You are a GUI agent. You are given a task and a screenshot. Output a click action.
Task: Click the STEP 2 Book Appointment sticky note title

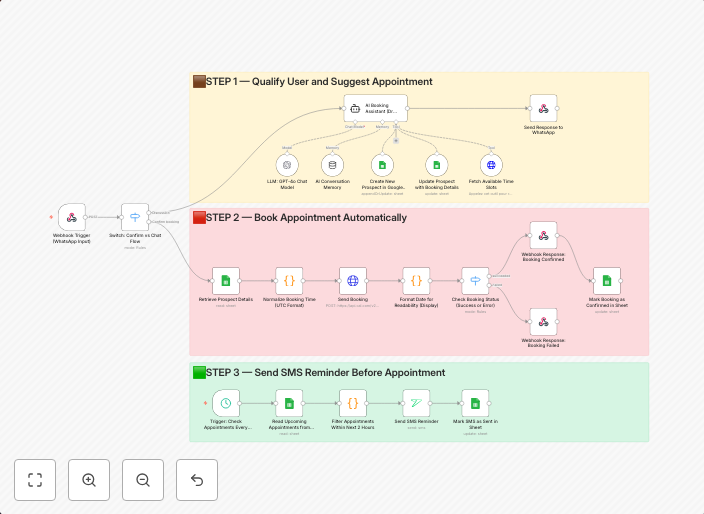(300, 217)
